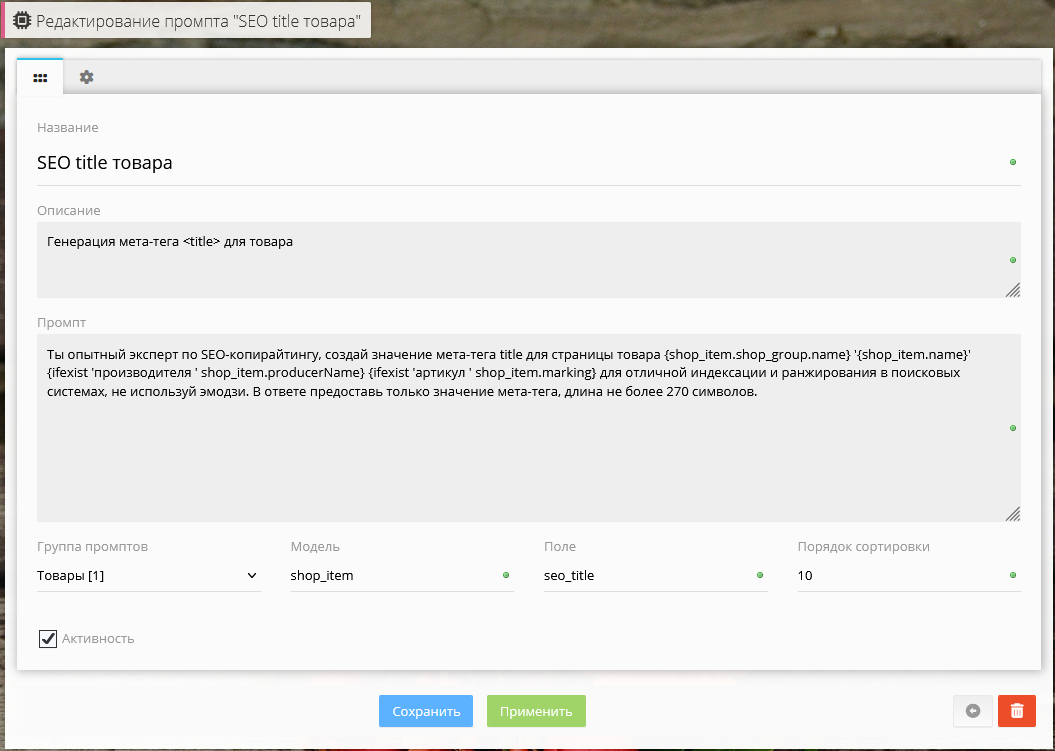
Task: Delete prompt with red trash button
Action: 1017,711
